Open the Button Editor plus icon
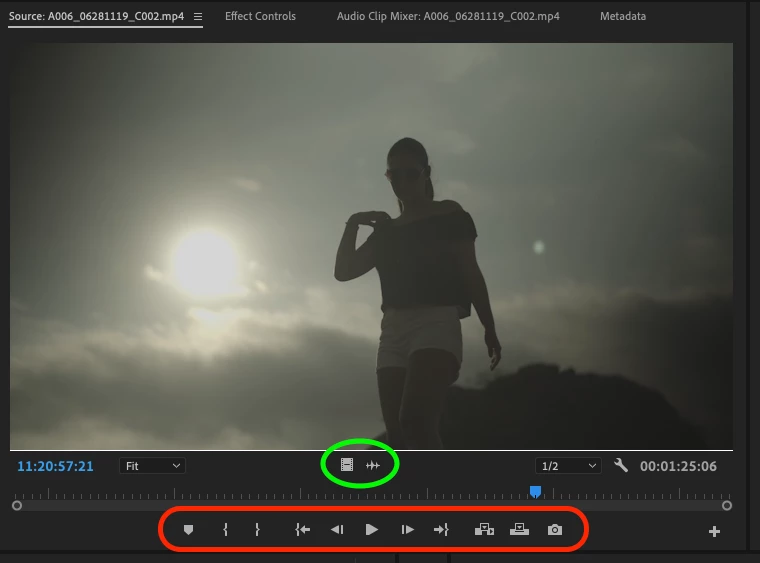The height and width of the screenshot is (563, 760). click(x=714, y=532)
